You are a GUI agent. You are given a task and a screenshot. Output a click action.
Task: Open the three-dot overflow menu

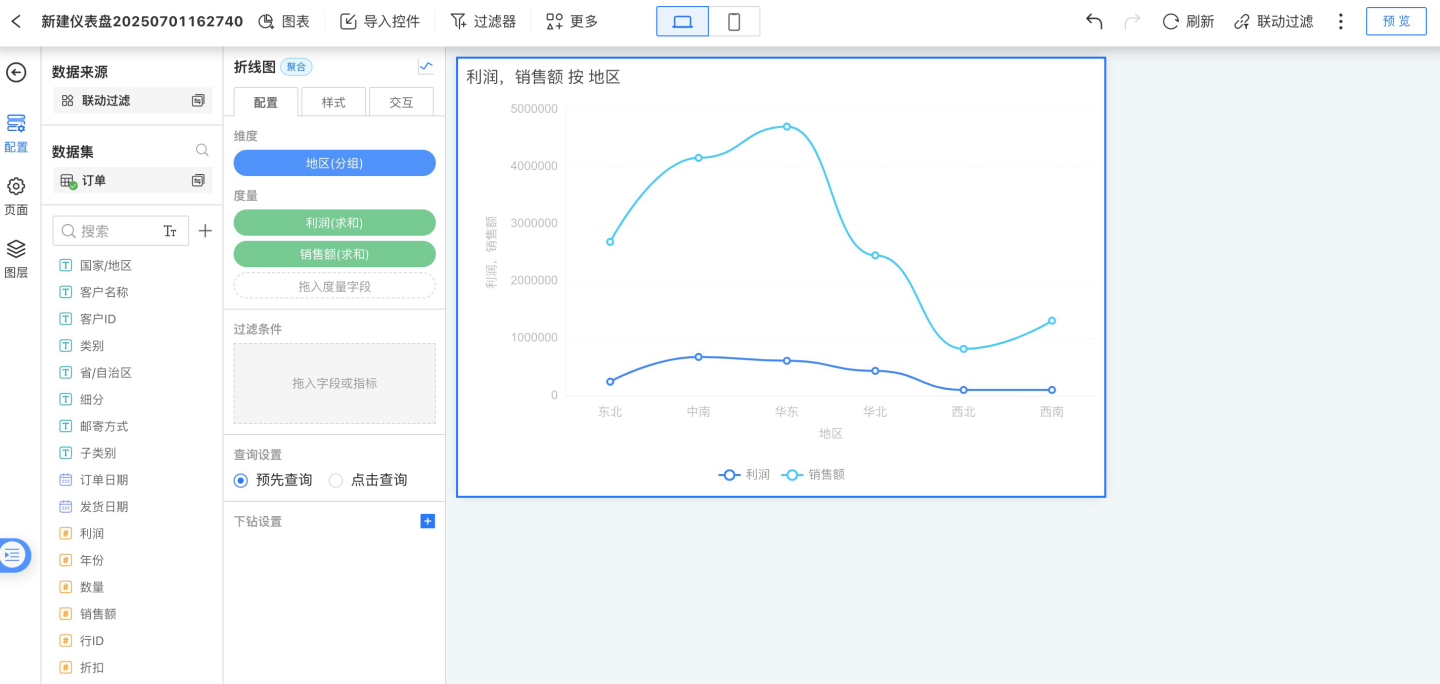pos(1341,21)
